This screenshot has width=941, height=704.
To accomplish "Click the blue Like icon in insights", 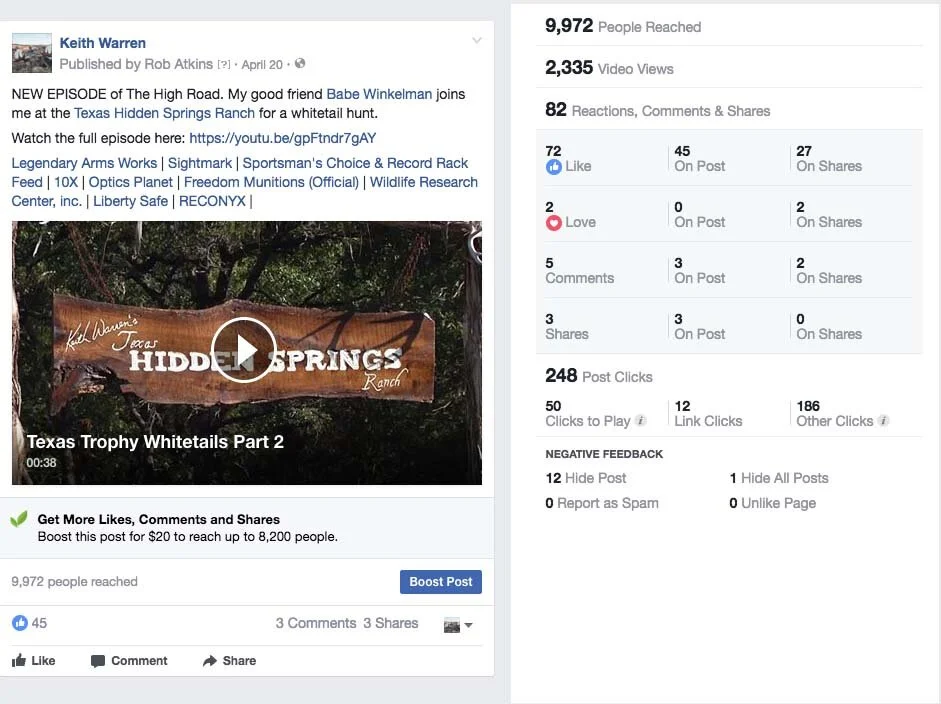I will 553,167.
